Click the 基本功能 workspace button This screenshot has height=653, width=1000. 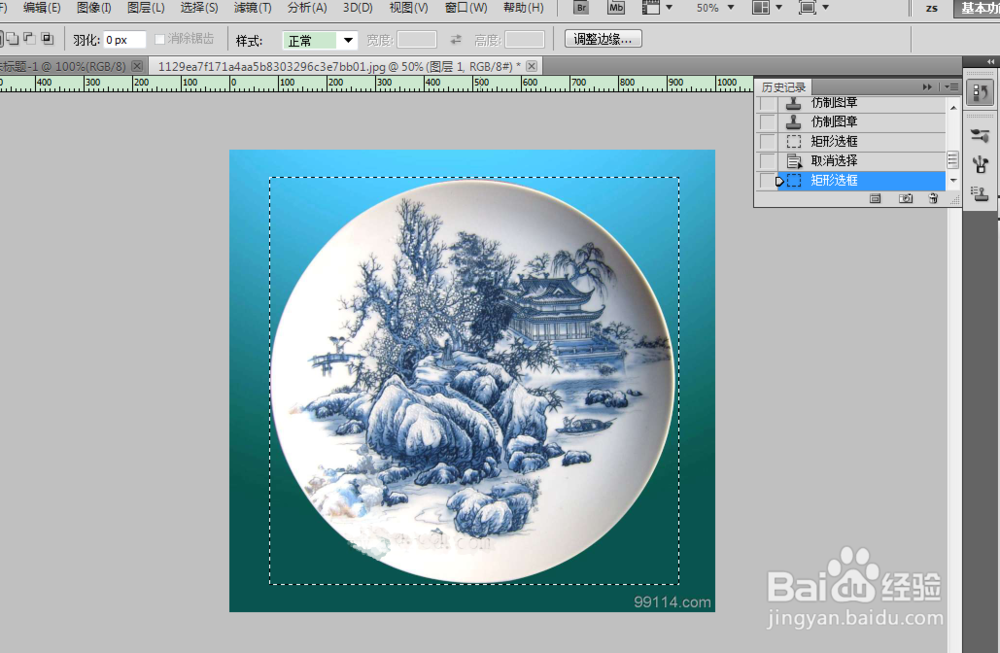point(976,8)
